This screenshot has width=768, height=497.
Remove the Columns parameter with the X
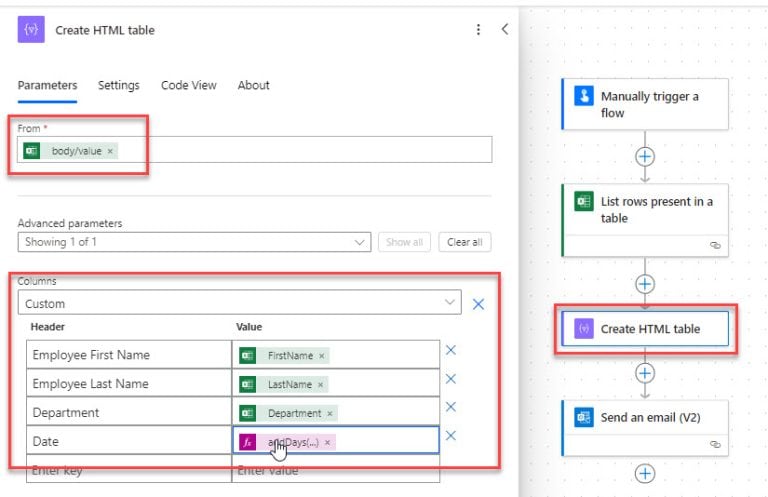click(x=479, y=304)
